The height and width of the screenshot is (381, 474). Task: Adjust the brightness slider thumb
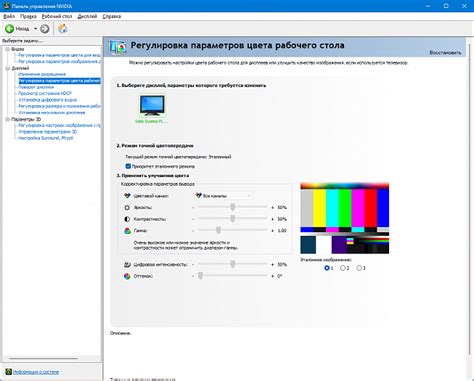(233, 207)
